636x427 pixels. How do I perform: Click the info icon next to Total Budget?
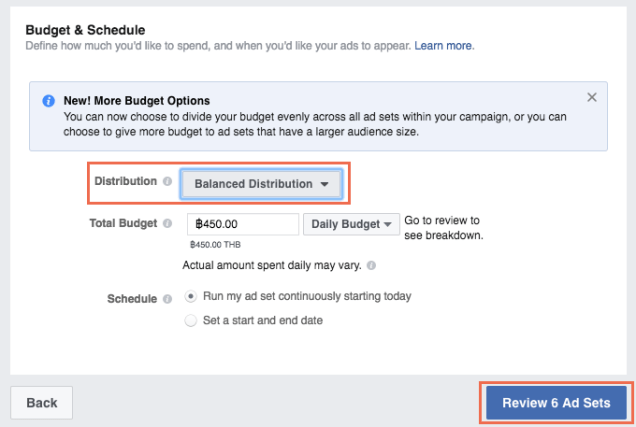(168, 223)
